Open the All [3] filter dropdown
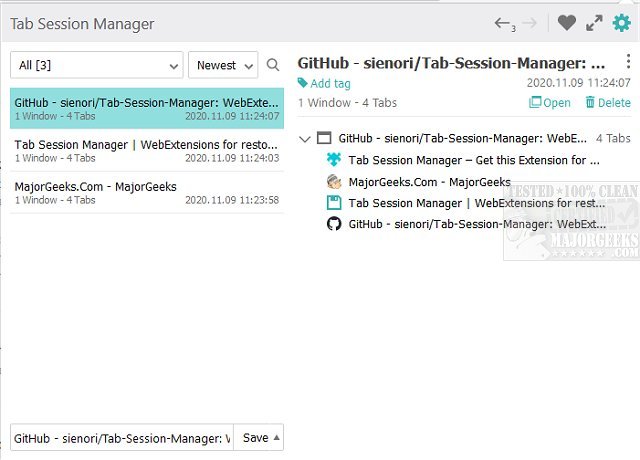640x460 pixels. click(96, 66)
